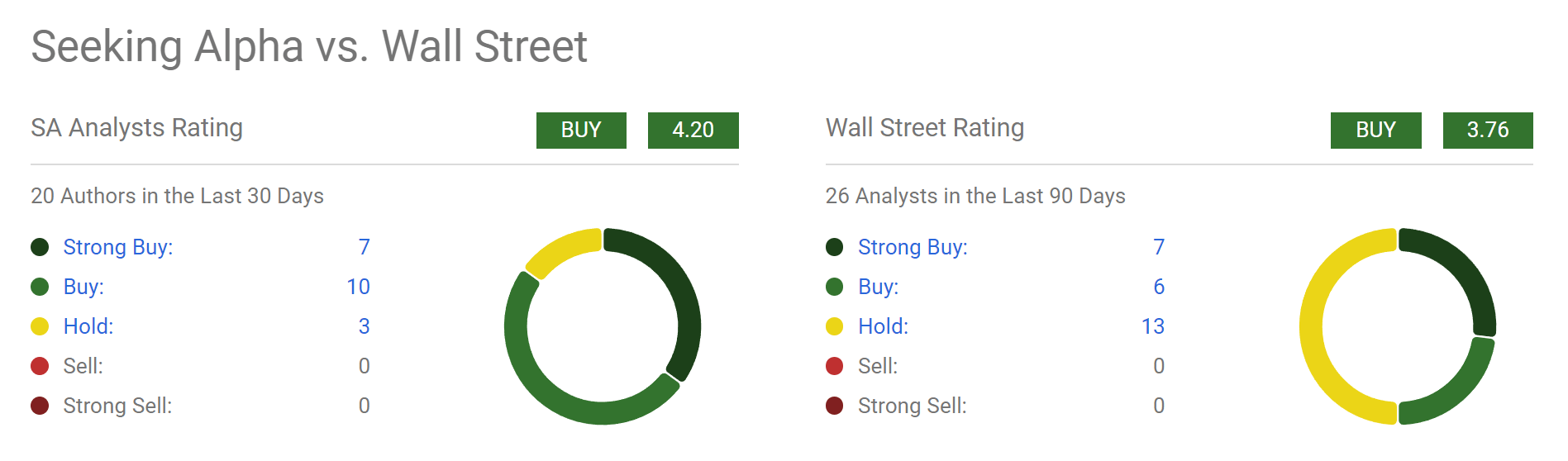
Task: Click the yellow Hold dot under SA Analysts
Action: click(40, 326)
